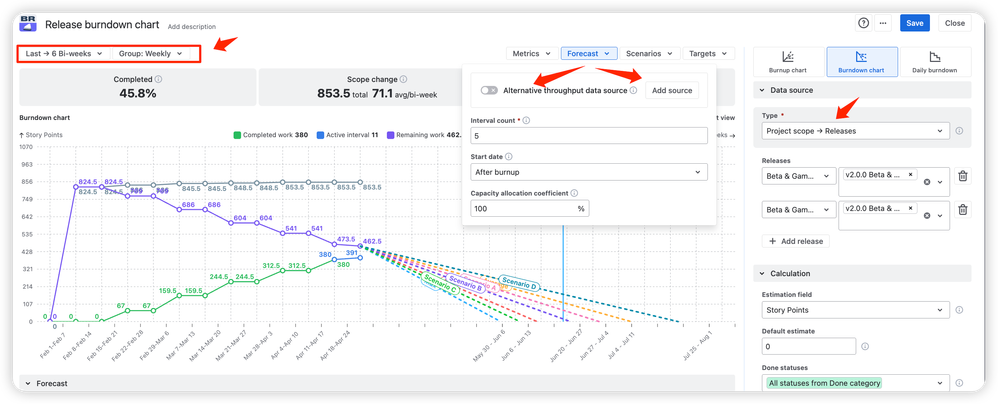The height and width of the screenshot is (404, 998).
Task: Click the BR app logo icon
Action: tap(29, 24)
